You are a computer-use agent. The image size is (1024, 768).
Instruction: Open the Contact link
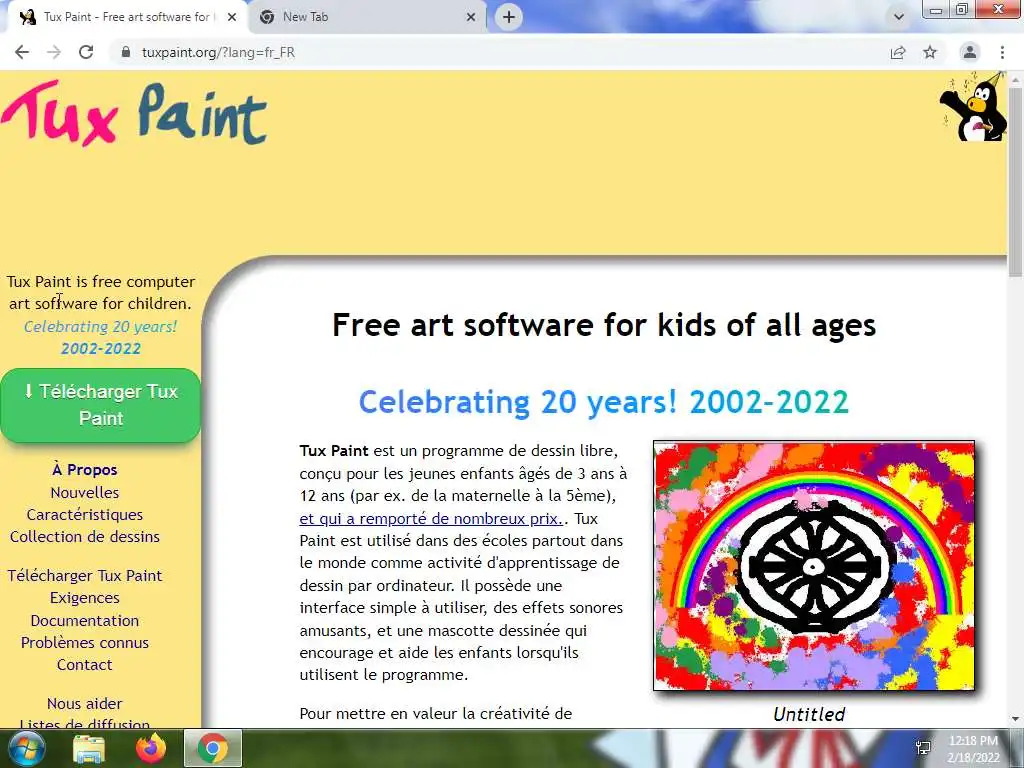[x=85, y=665]
